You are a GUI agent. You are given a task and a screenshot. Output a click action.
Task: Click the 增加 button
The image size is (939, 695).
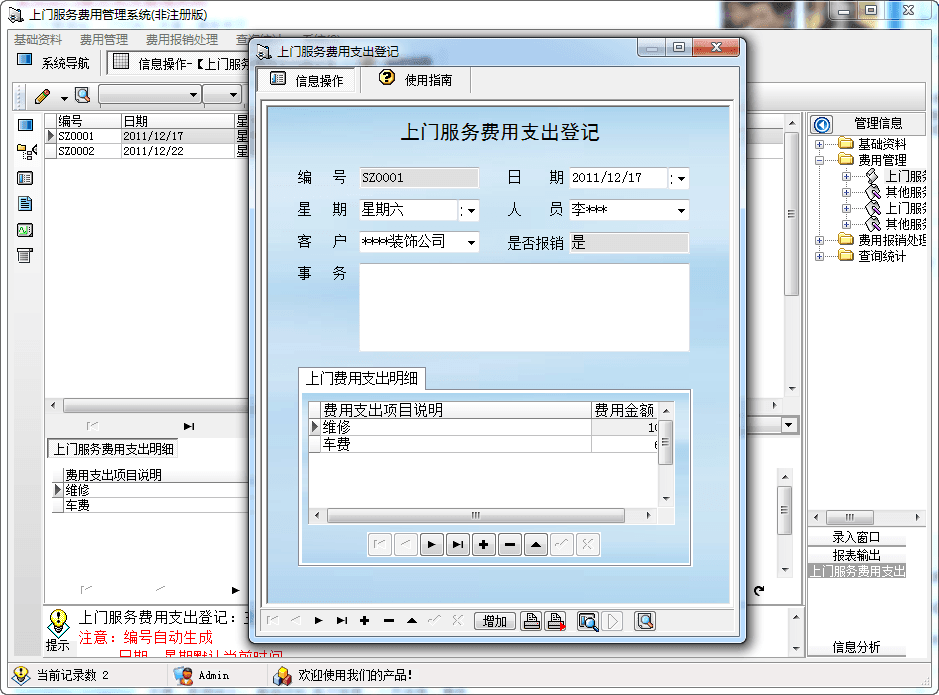pyautogui.click(x=494, y=621)
